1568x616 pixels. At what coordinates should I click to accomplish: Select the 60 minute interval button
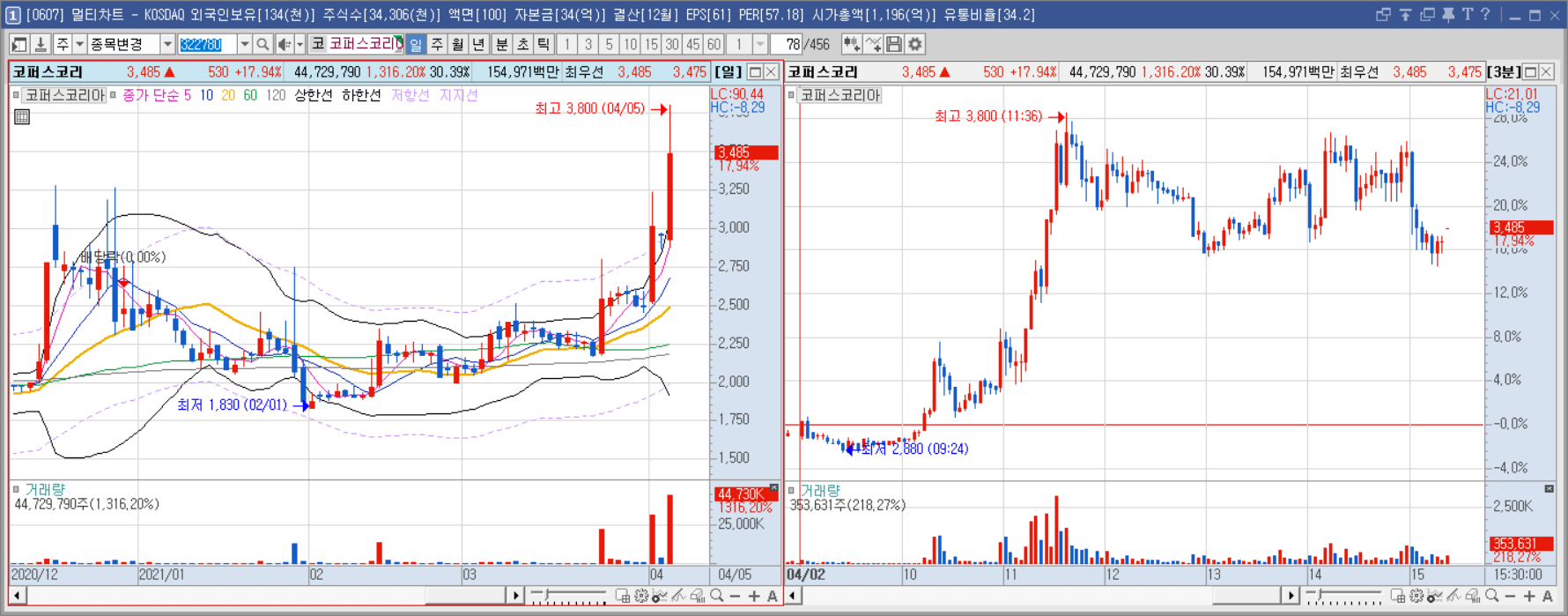(x=714, y=44)
